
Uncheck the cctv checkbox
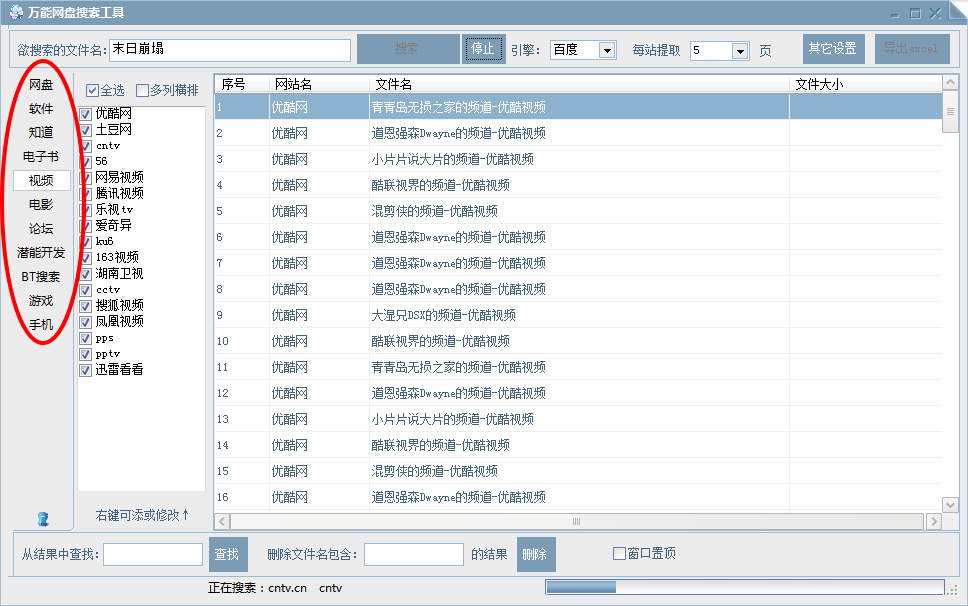(86, 290)
